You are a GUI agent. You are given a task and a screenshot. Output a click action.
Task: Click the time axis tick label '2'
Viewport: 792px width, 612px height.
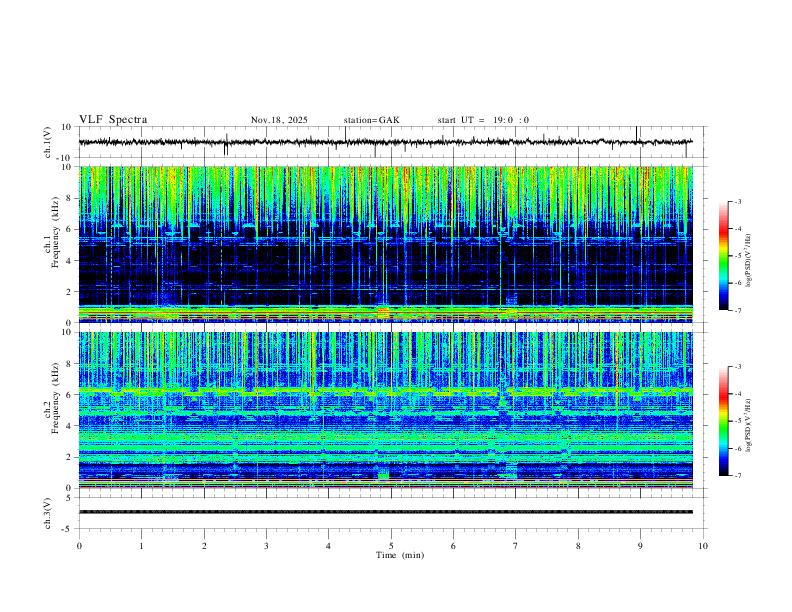tap(204, 546)
